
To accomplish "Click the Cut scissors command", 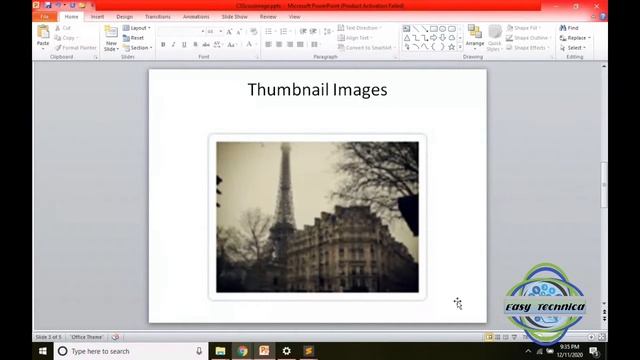I will 63,28.
